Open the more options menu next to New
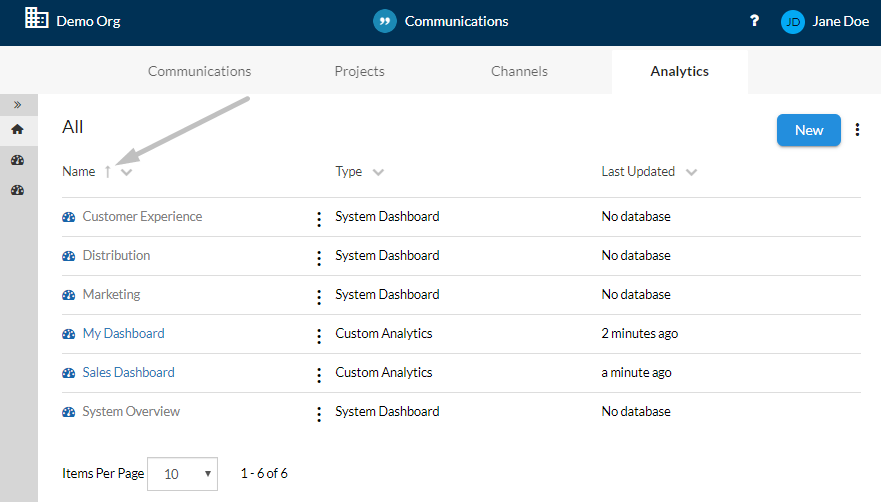881x502 pixels. [857, 130]
